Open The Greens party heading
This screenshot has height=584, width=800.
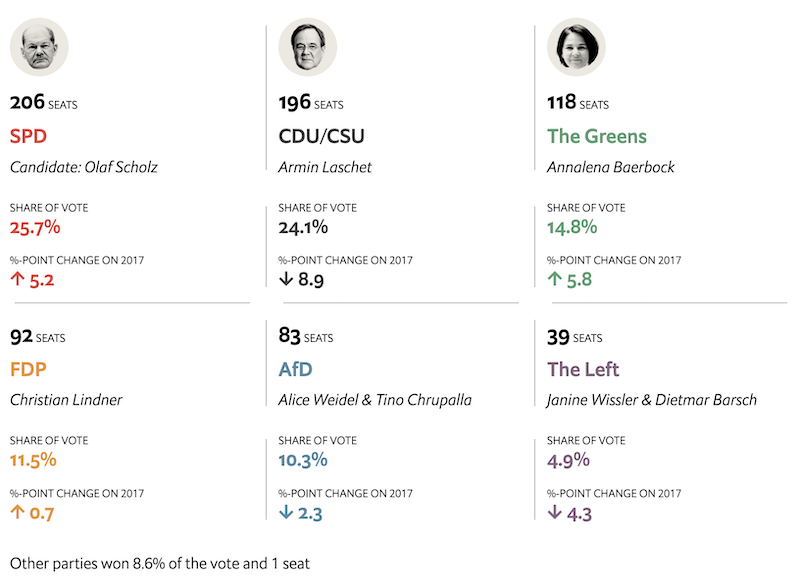(x=597, y=136)
